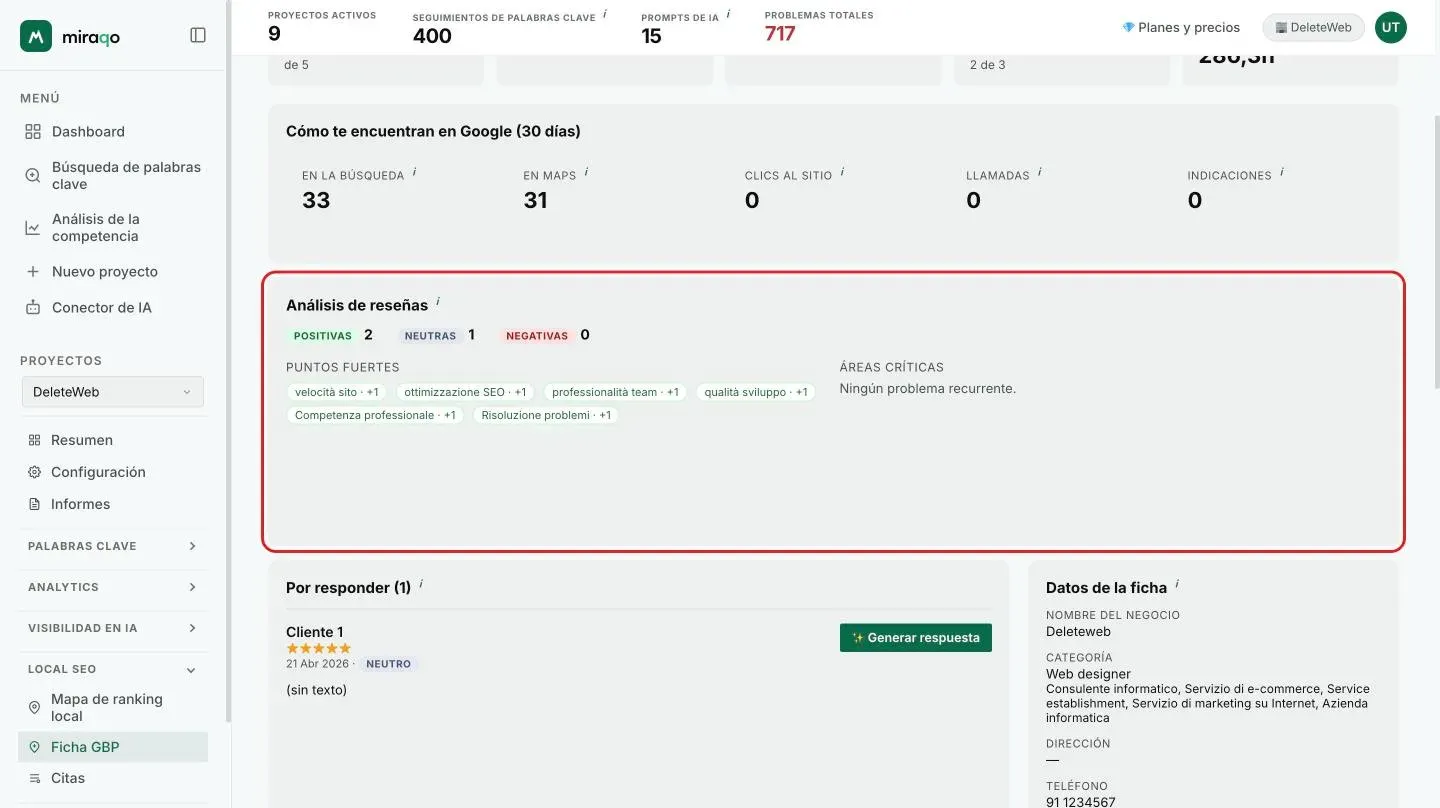Click the Conector de IA robot icon
The image size is (1440, 808).
coord(33,307)
